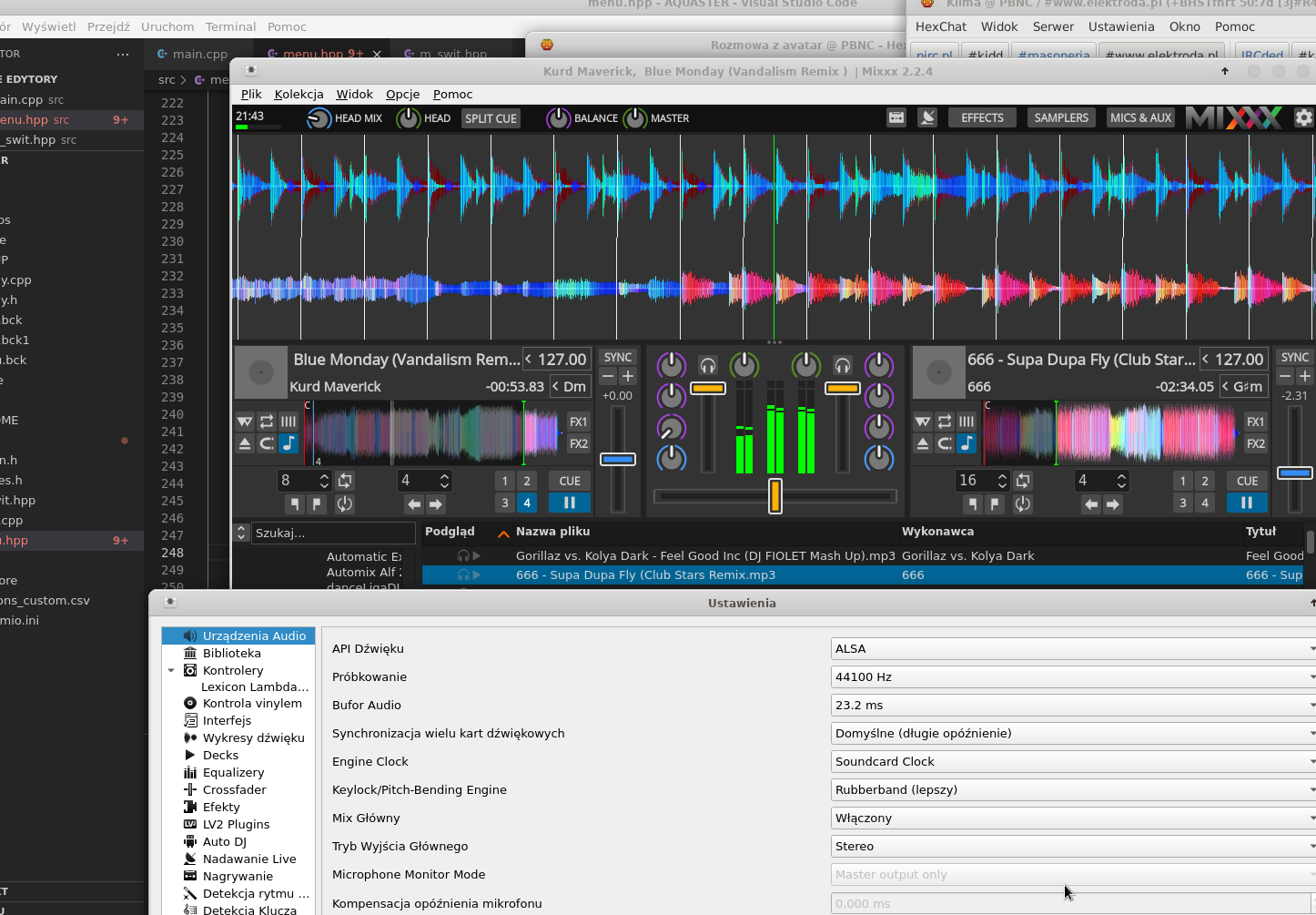Collapse the Kontrolery tree item

(x=171, y=671)
